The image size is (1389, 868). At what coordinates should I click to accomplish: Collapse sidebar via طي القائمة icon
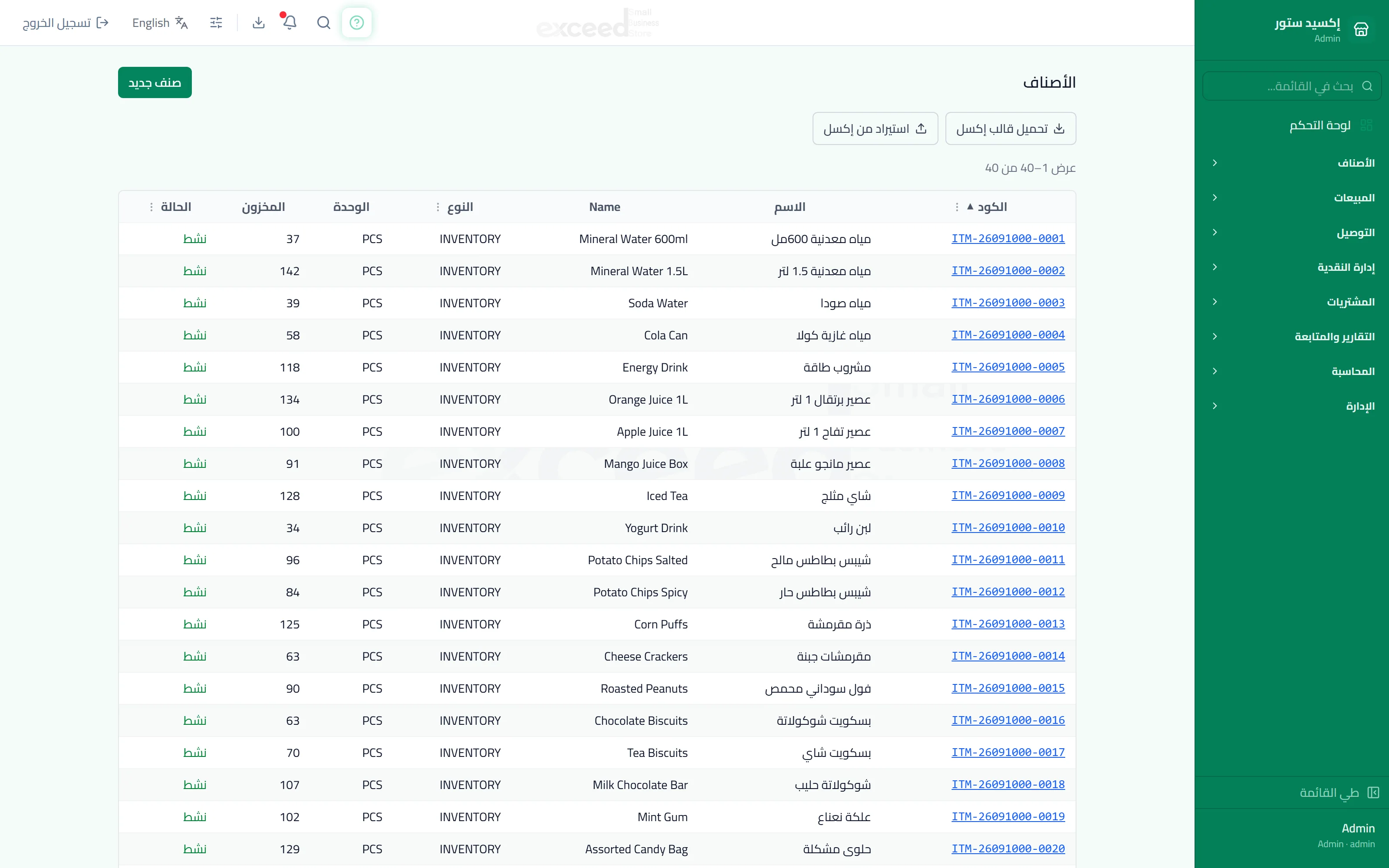coord(1373,792)
